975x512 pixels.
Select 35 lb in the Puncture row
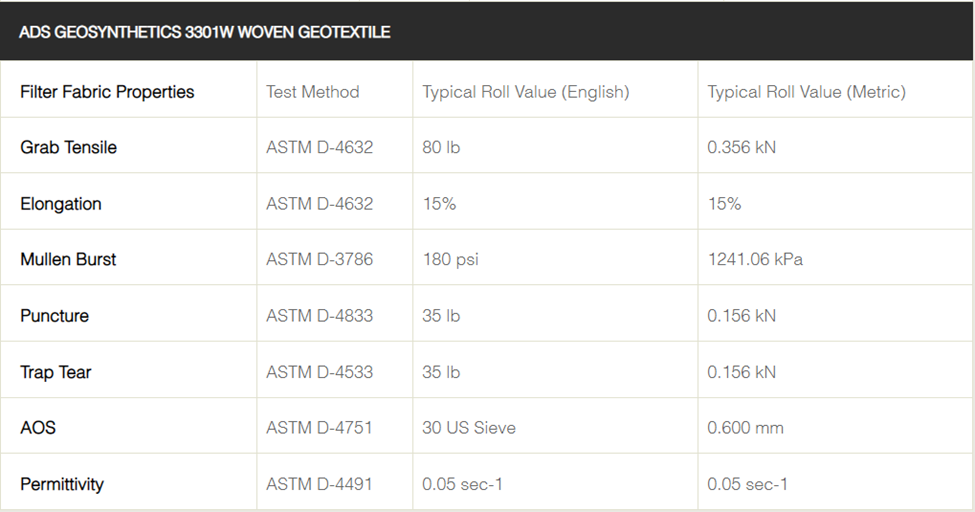pyautogui.click(x=441, y=316)
